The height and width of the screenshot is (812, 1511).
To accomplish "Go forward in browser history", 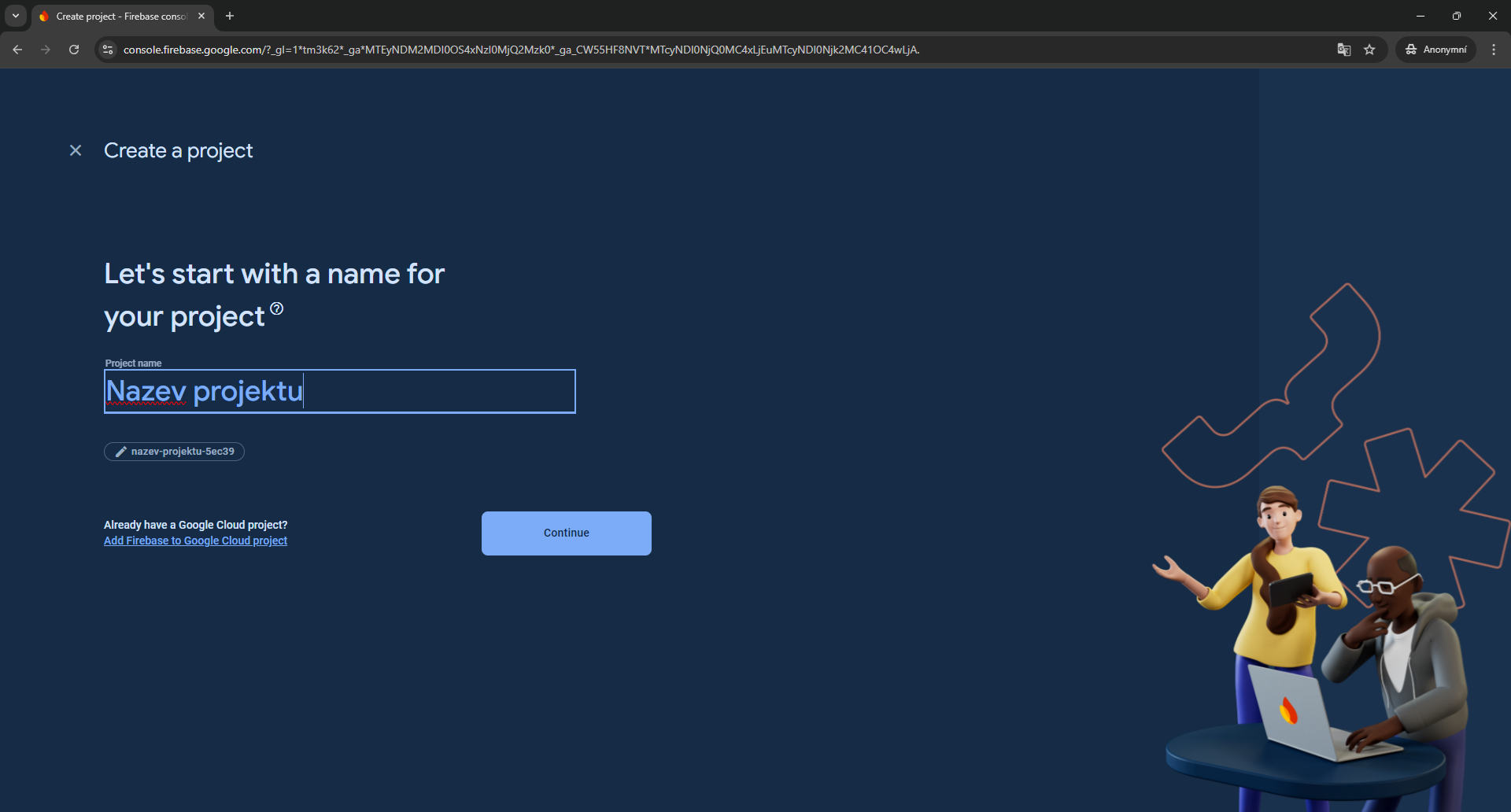I will pyautogui.click(x=46, y=50).
